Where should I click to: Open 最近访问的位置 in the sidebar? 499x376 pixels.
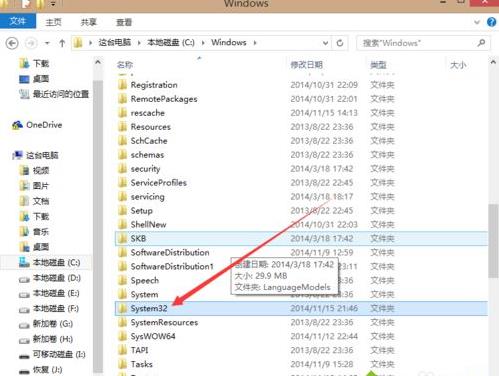click(54, 94)
